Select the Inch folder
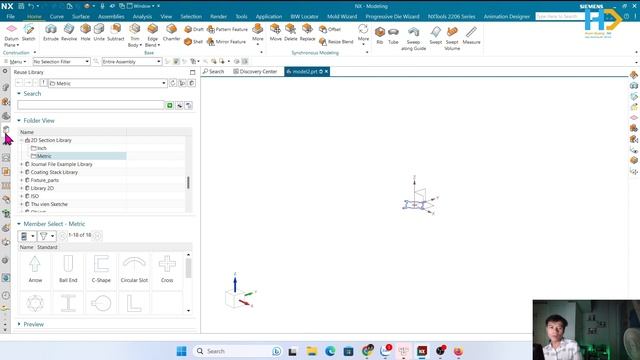Screen dimensions: 640x360 point(39,148)
